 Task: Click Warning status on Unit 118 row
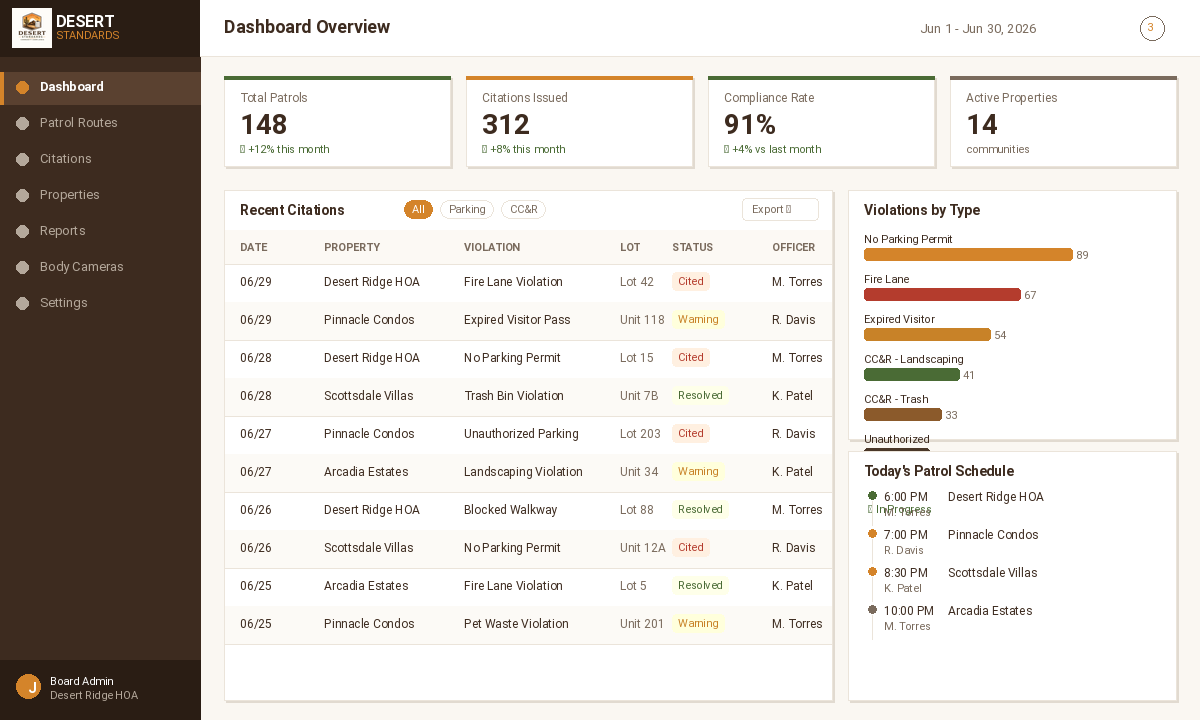click(698, 320)
